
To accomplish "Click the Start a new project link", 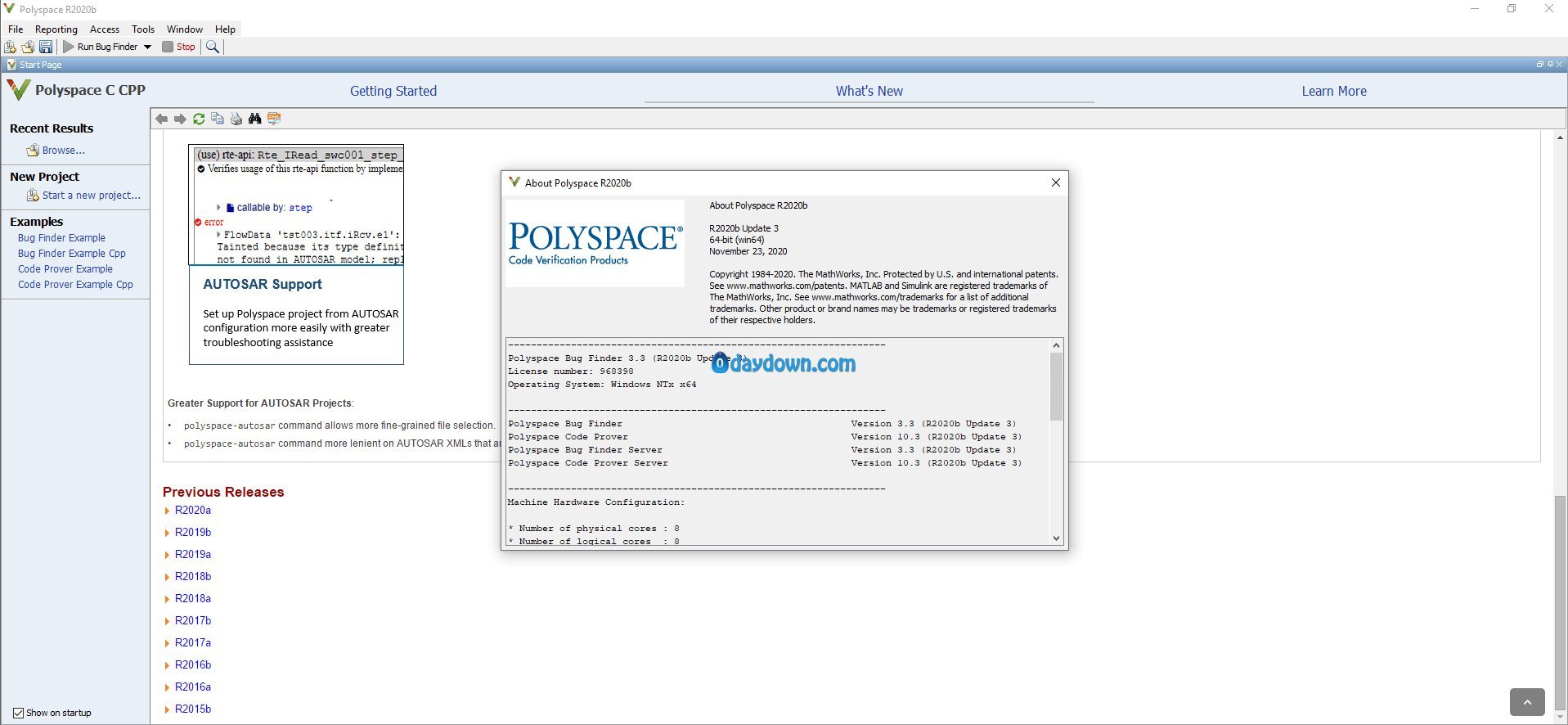I will click(x=91, y=196).
